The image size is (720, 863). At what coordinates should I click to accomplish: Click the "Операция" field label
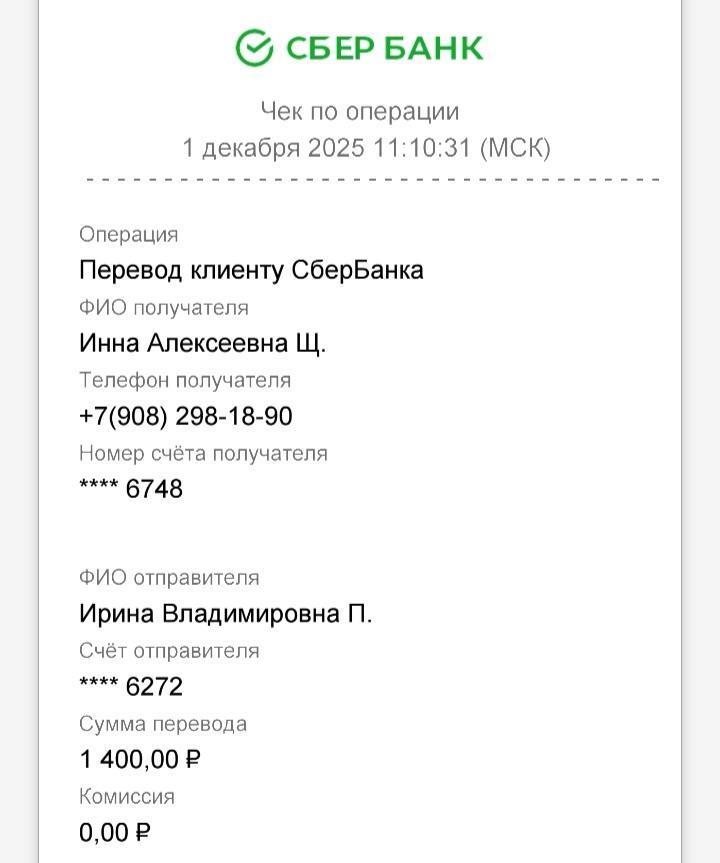[x=129, y=234]
